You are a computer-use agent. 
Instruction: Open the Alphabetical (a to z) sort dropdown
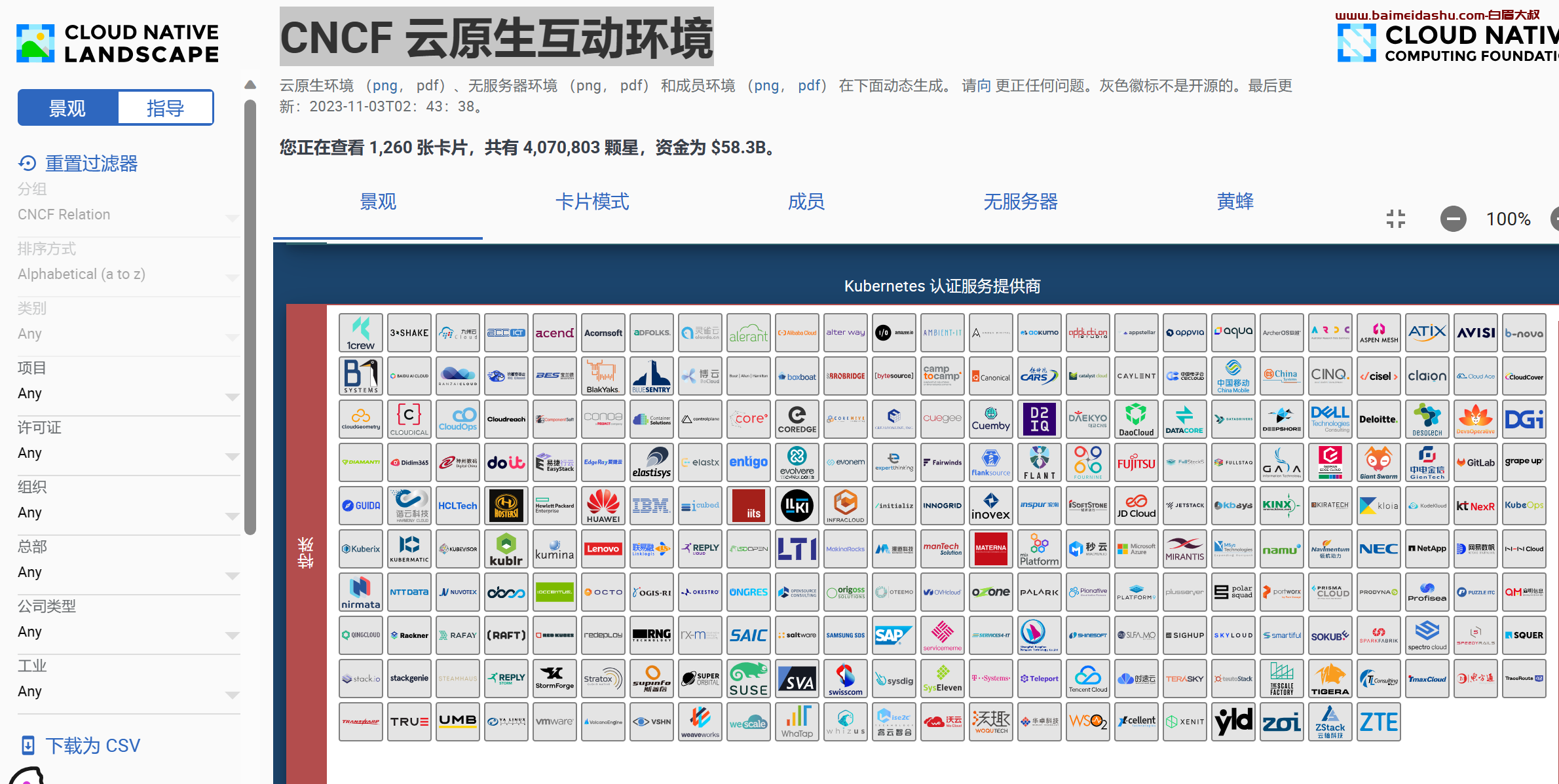click(128, 274)
